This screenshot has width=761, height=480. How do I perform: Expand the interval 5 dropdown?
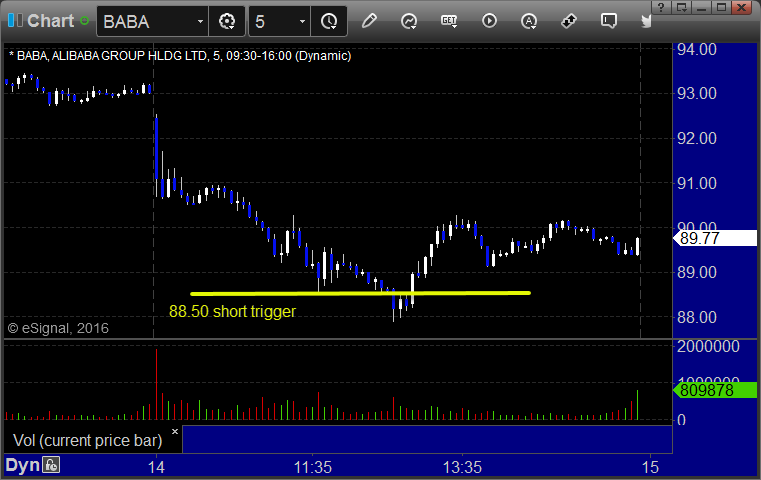tap(302, 21)
